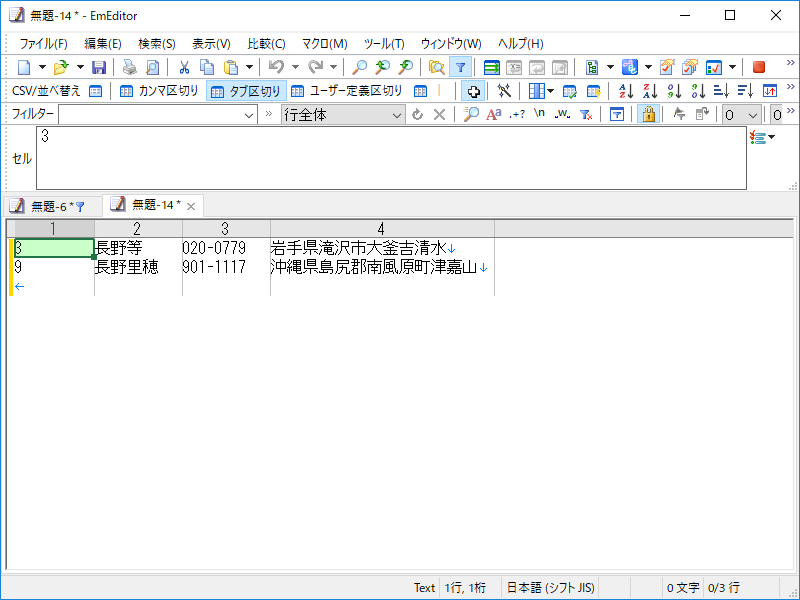The height and width of the screenshot is (600, 800).
Task: Click the Redo arrow icon
Action: pyautogui.click(x=315, y=67)
